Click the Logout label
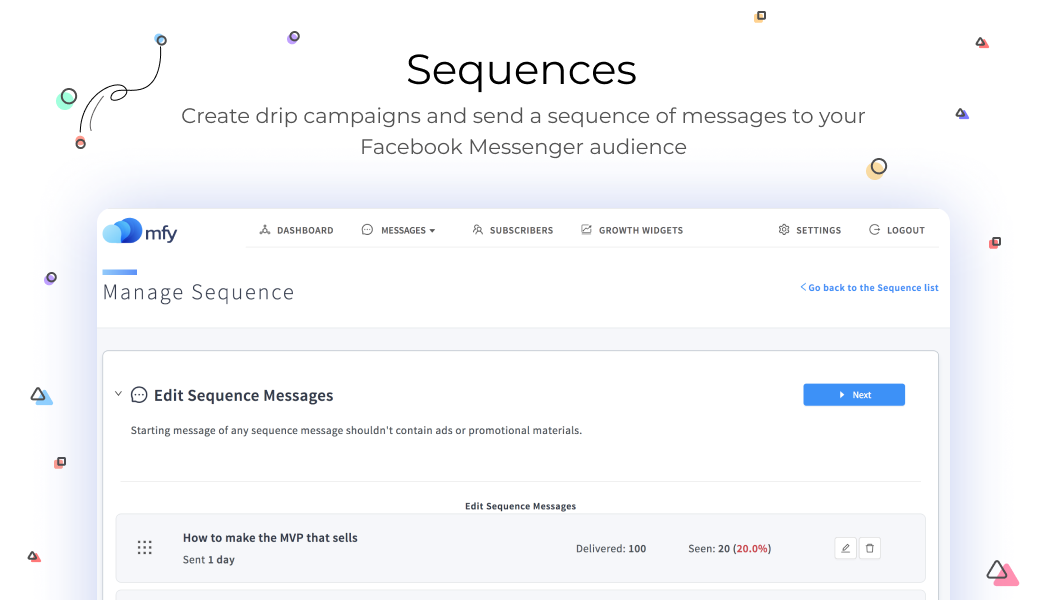Image resolution: width=1047 pixels, height=600 pixels. click(x=906, y=230)
